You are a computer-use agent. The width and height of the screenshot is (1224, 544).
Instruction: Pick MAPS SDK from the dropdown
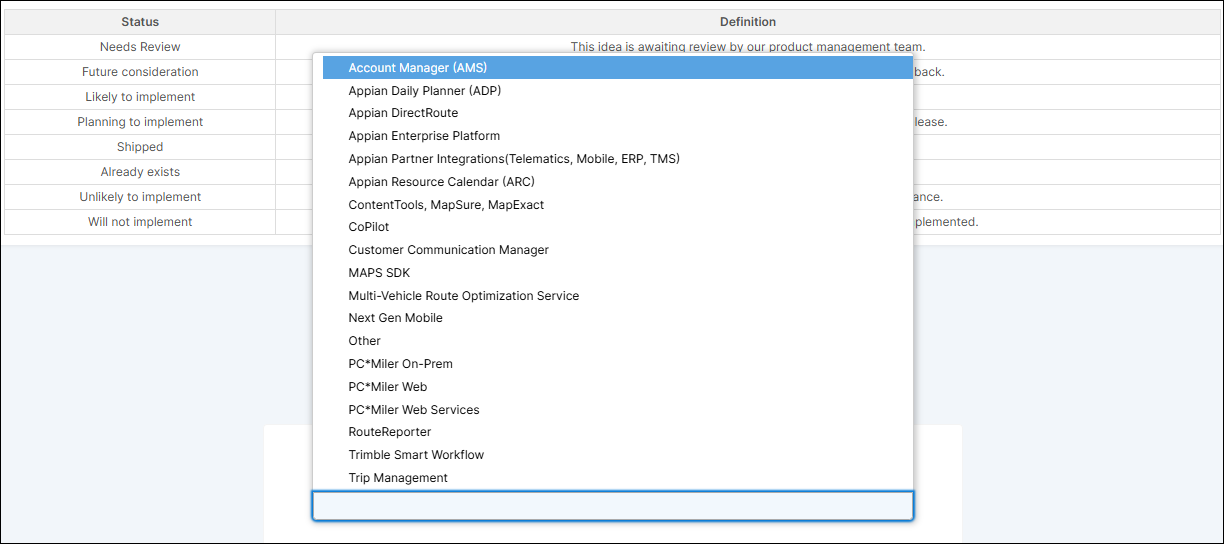[379, 273]
